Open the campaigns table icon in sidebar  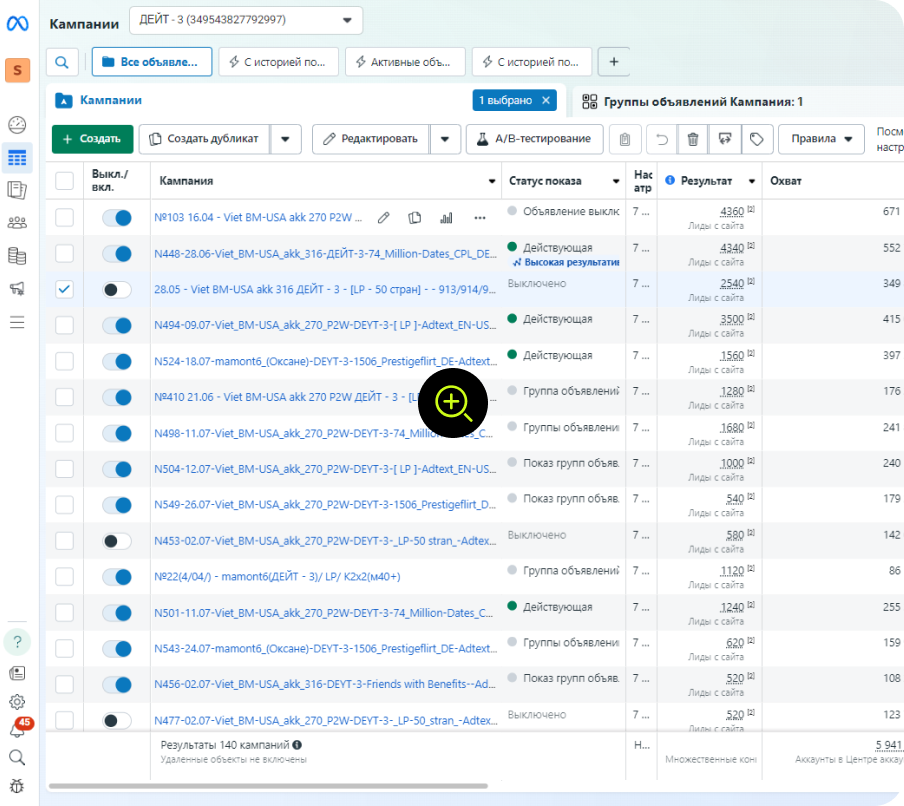(x=17, y=157)
